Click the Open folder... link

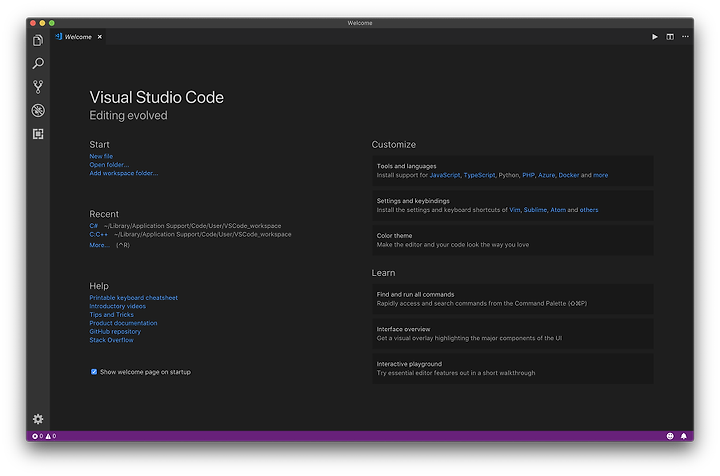click(x=109, y=165)
